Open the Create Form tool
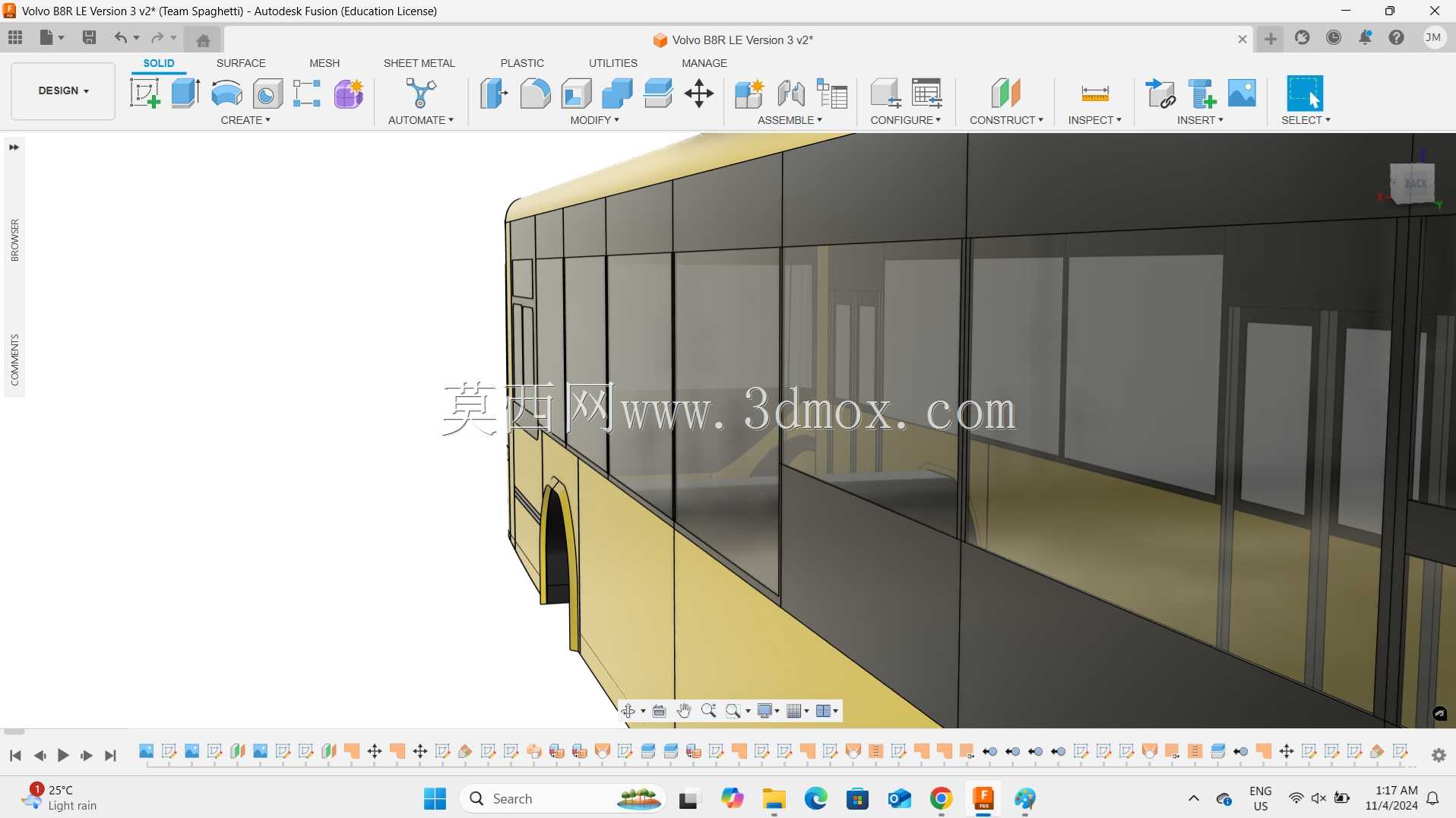 click(349, 94)
